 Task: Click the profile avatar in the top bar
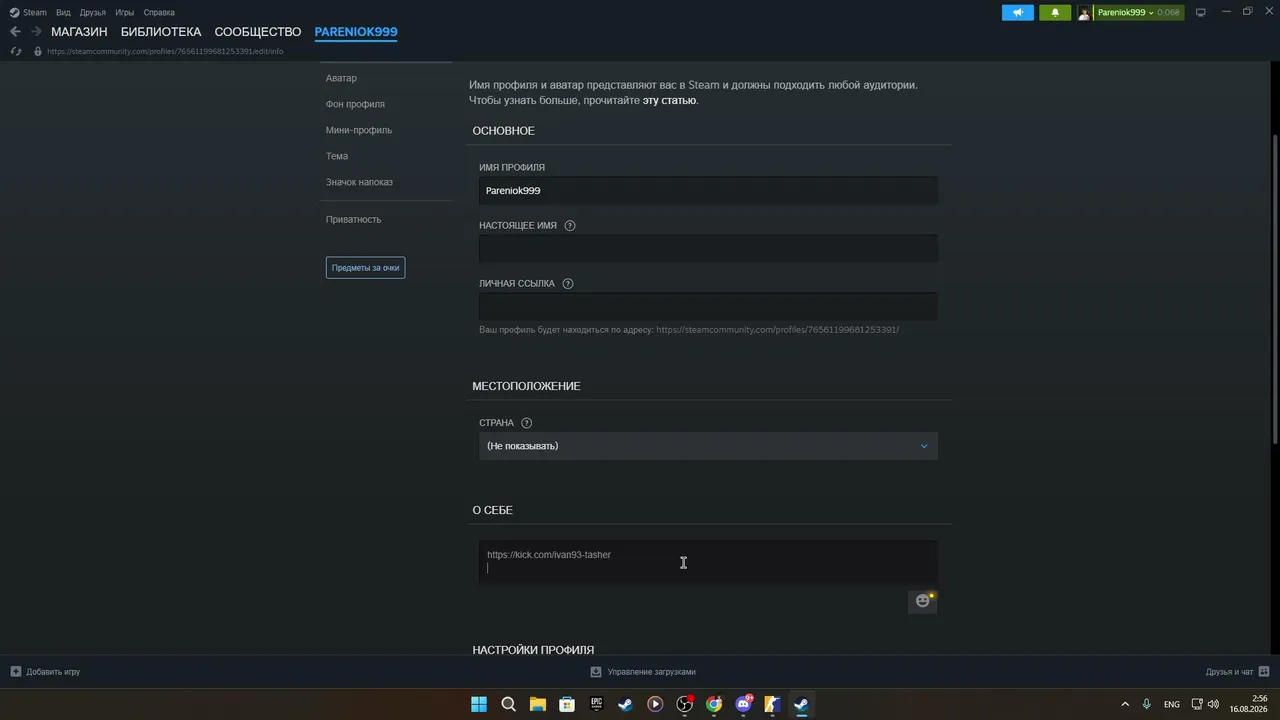click(1084, 13)
